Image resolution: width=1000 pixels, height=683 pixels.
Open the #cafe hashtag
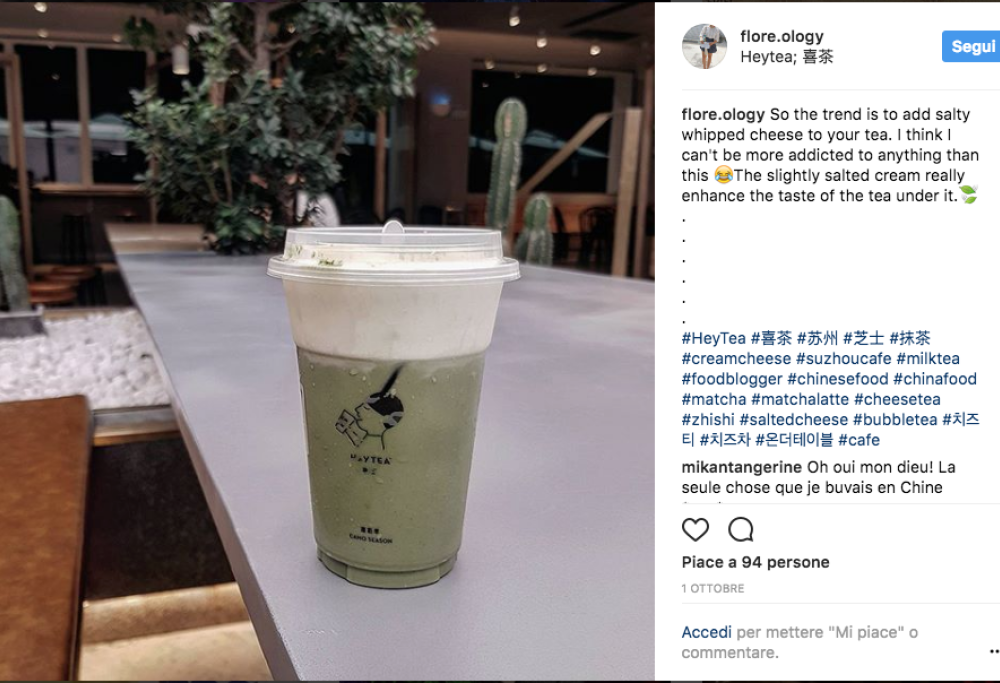point(858,440)
